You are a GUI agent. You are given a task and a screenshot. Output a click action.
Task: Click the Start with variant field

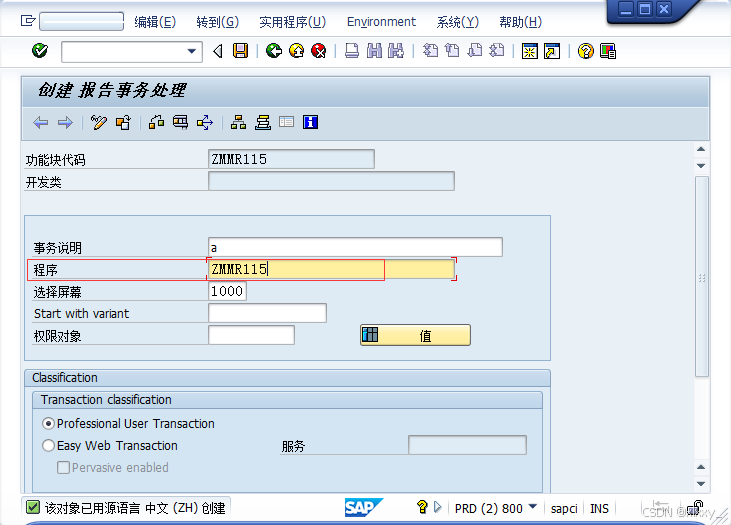[x=268, y=313]
